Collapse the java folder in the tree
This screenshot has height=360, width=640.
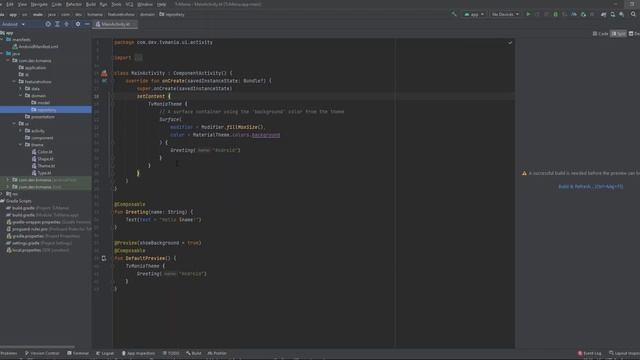click(x=2, y=53)
